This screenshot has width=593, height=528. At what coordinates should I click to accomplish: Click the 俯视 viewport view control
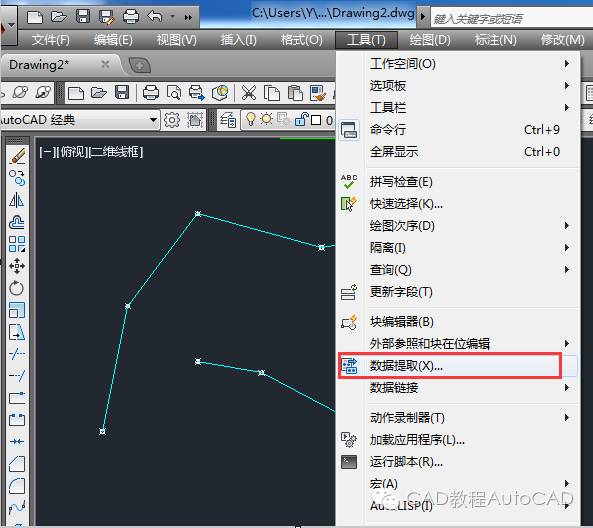(72, 152)
